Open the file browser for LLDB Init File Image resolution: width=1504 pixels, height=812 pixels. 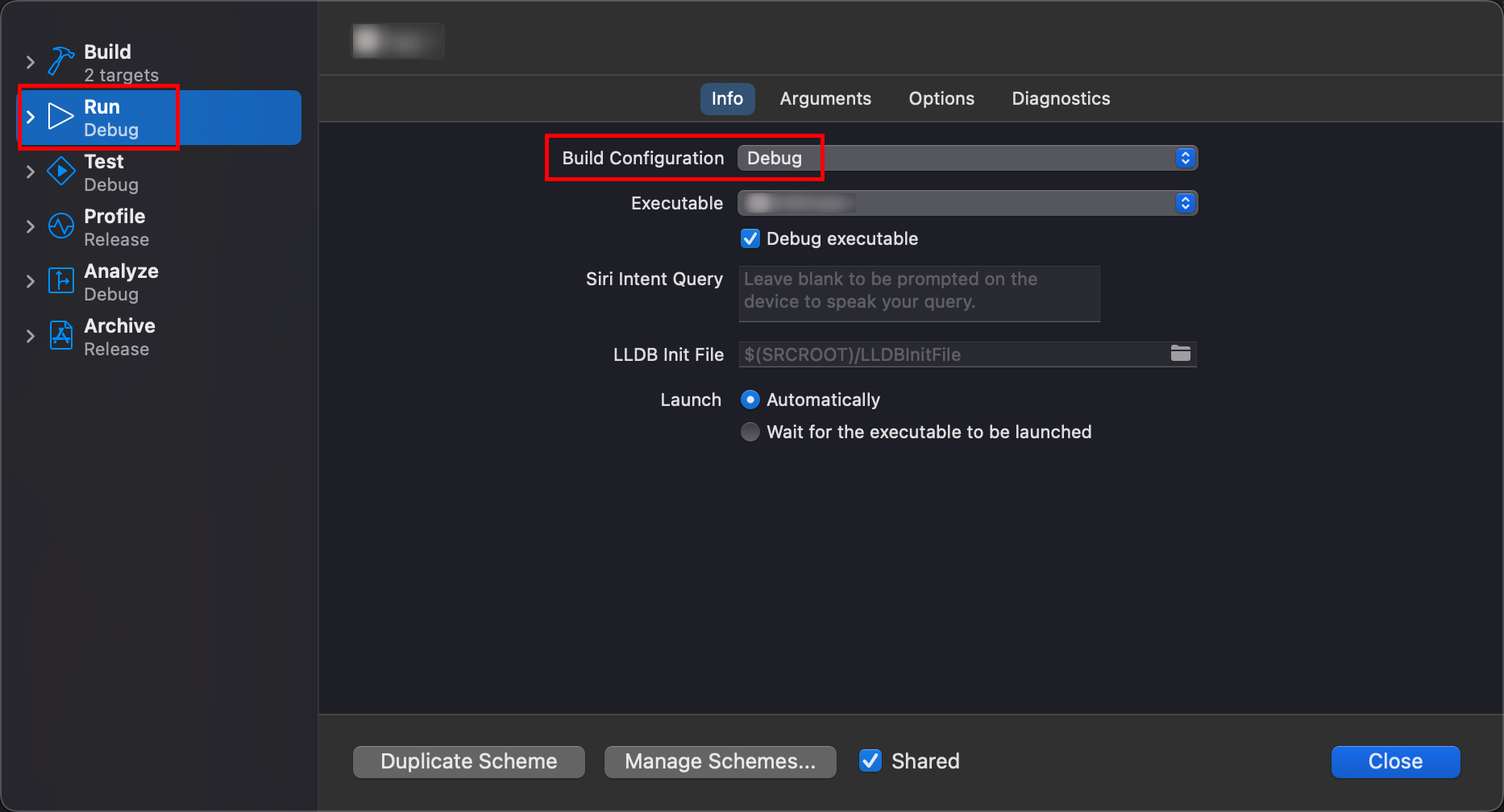pyautogui.click(x=1181, y=354)
